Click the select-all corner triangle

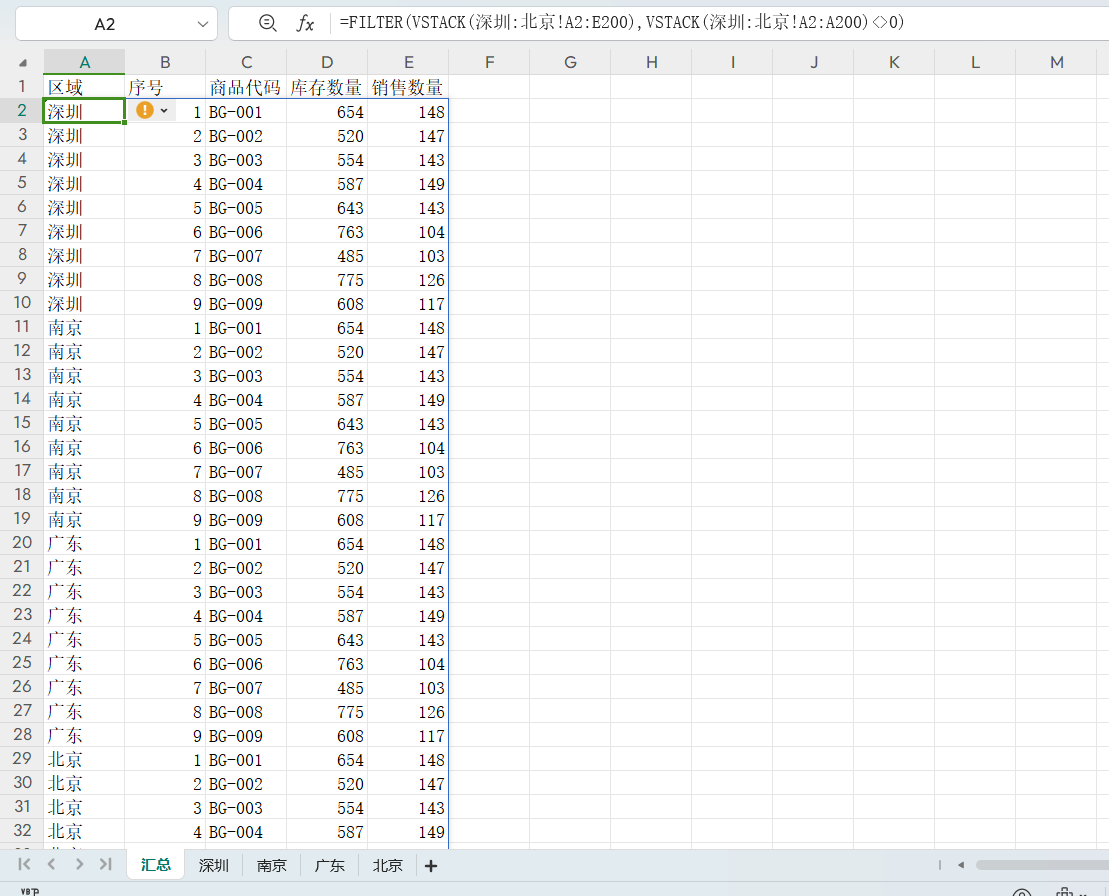tap(23, 63)
